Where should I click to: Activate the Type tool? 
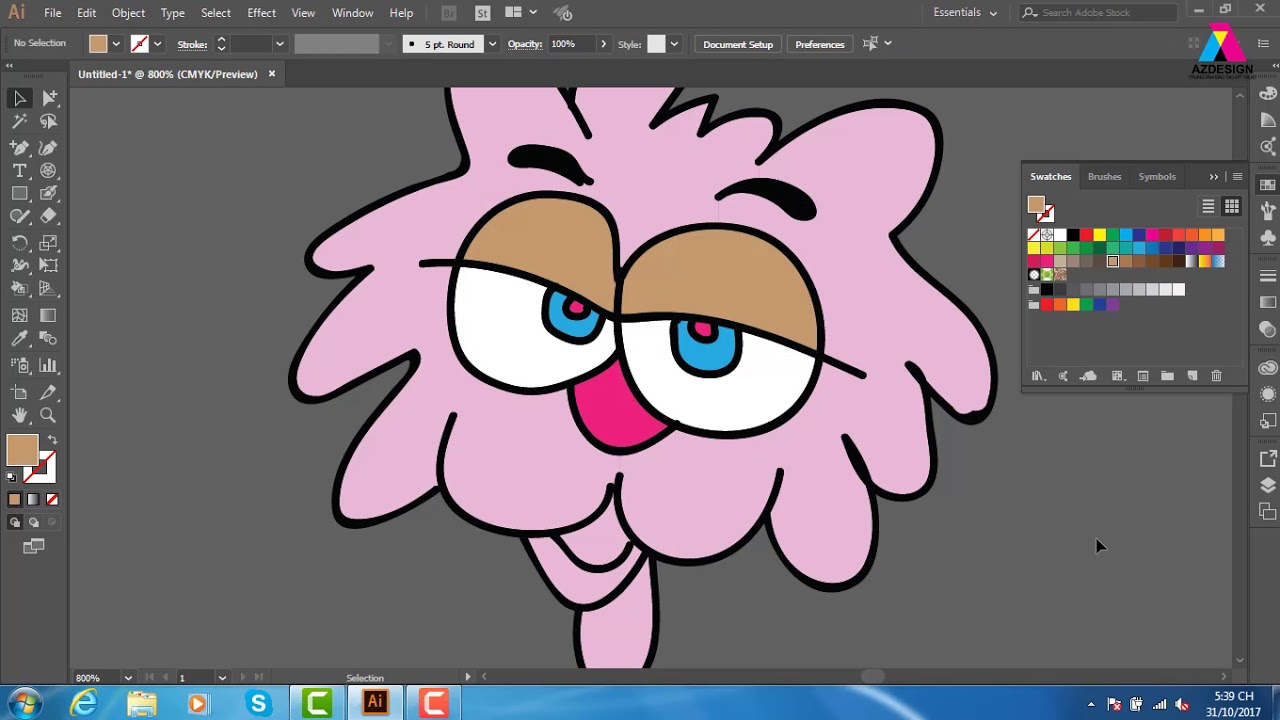pyautogui.click(x=20, y=170)
